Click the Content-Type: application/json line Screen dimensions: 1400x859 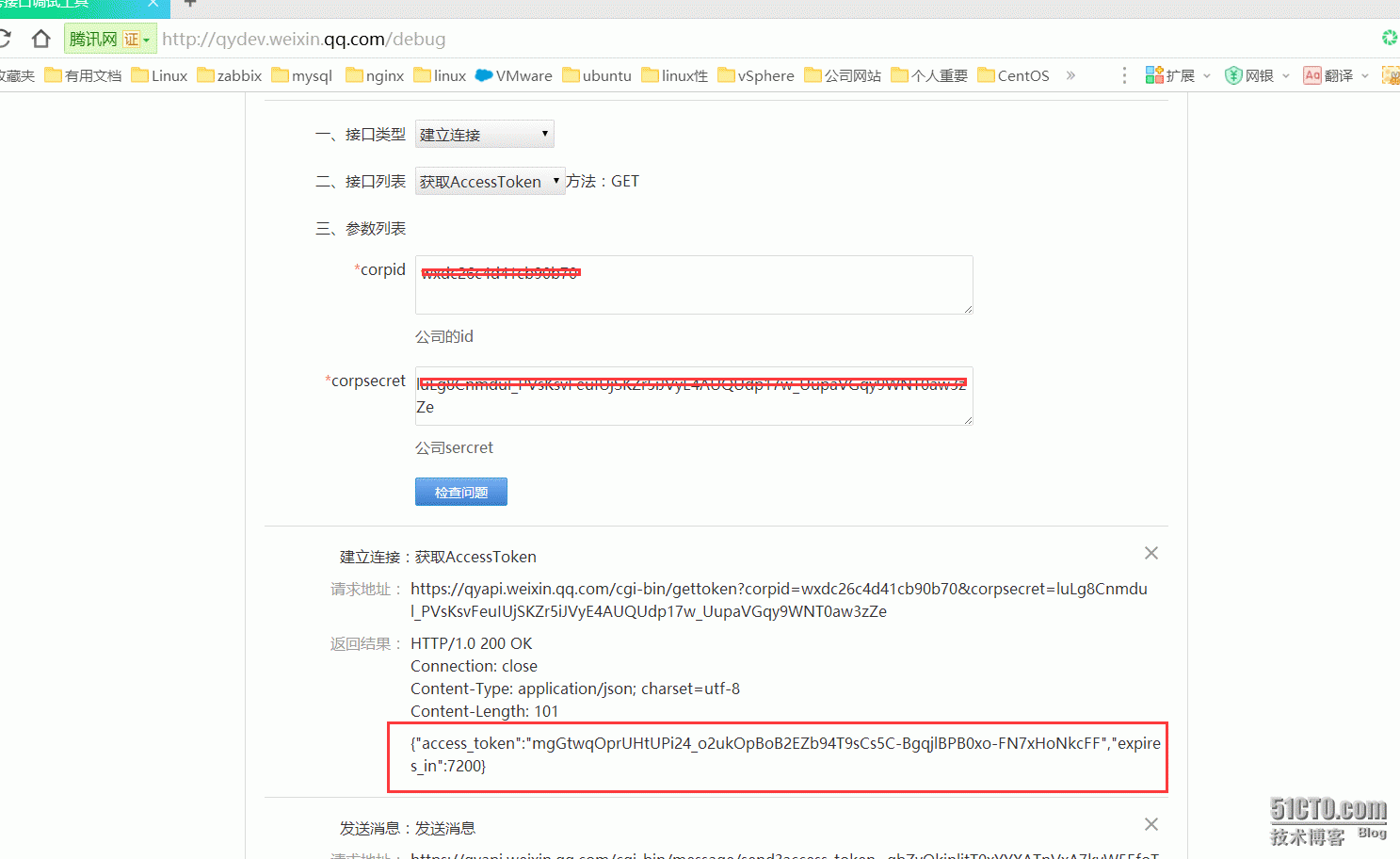(x=575, y=689)
